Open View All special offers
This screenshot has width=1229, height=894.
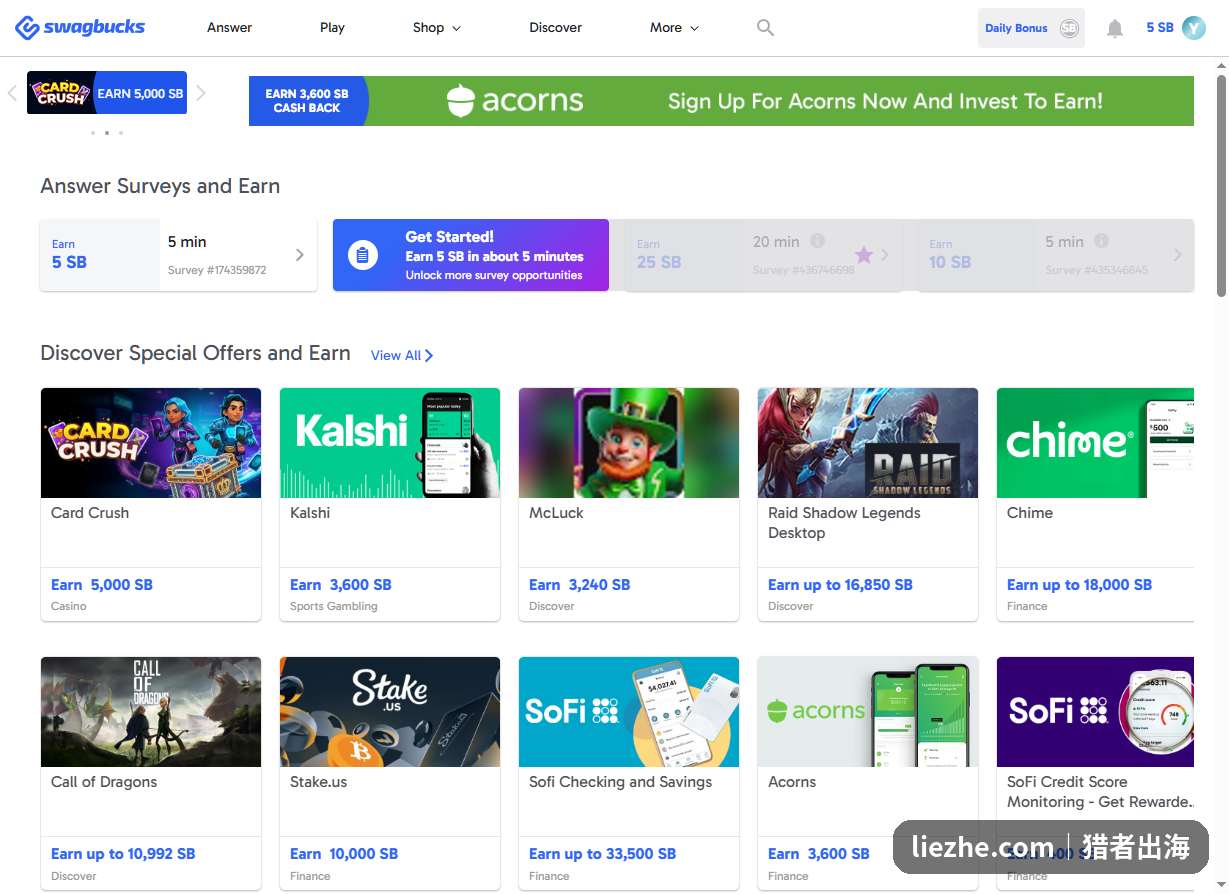(402, 355)
